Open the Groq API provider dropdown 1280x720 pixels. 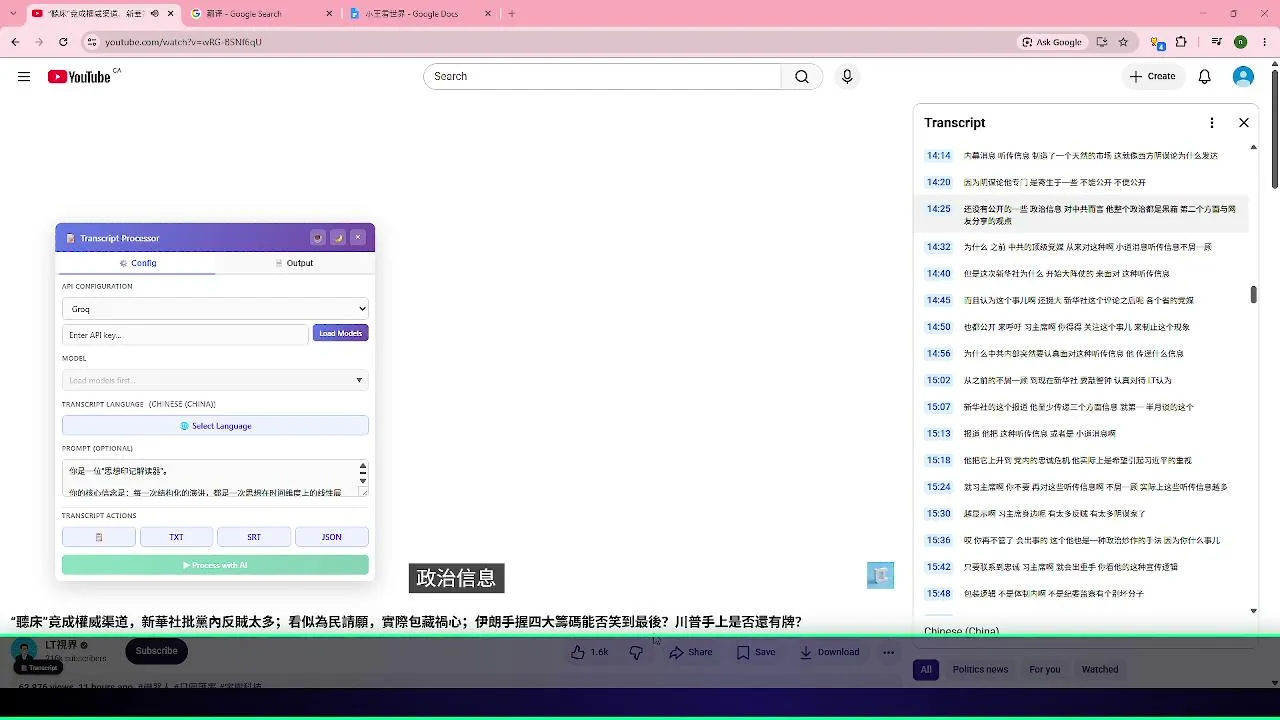pyautogui.click(x=215, y=309)
